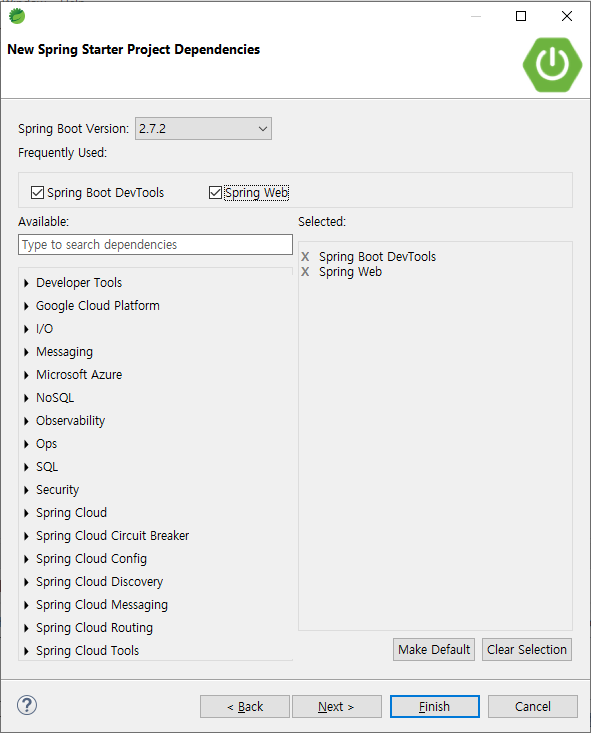
Task: Close the dependencies dialog
Action: pos(567,16)
